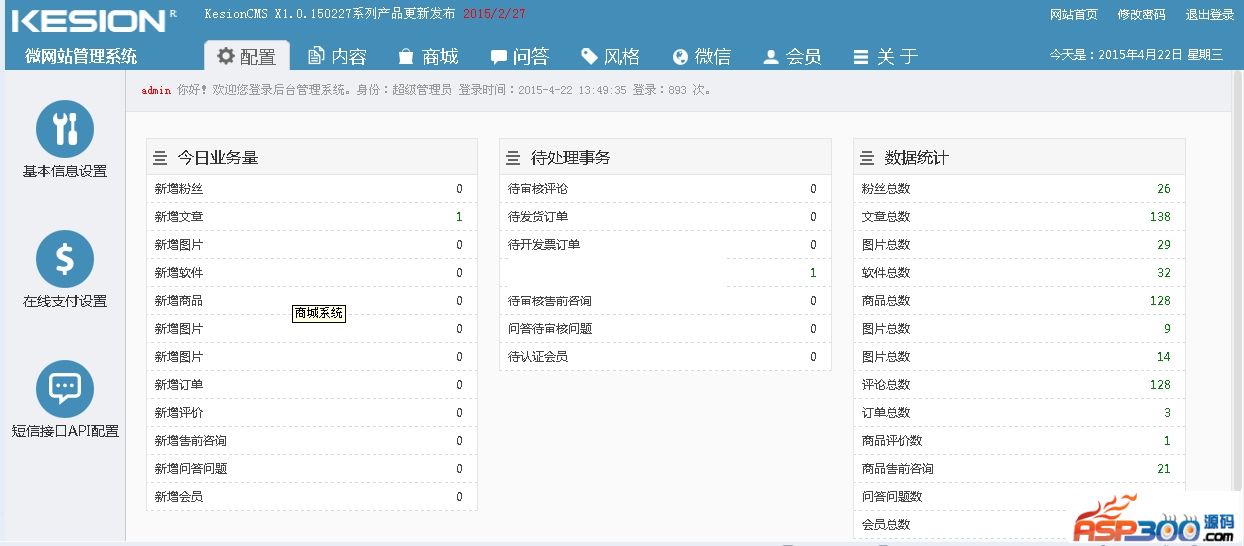Viewport: 1244px width, 546px height.
Task: Switch to the 微信 tab
Action: click(x=701, y=57)
